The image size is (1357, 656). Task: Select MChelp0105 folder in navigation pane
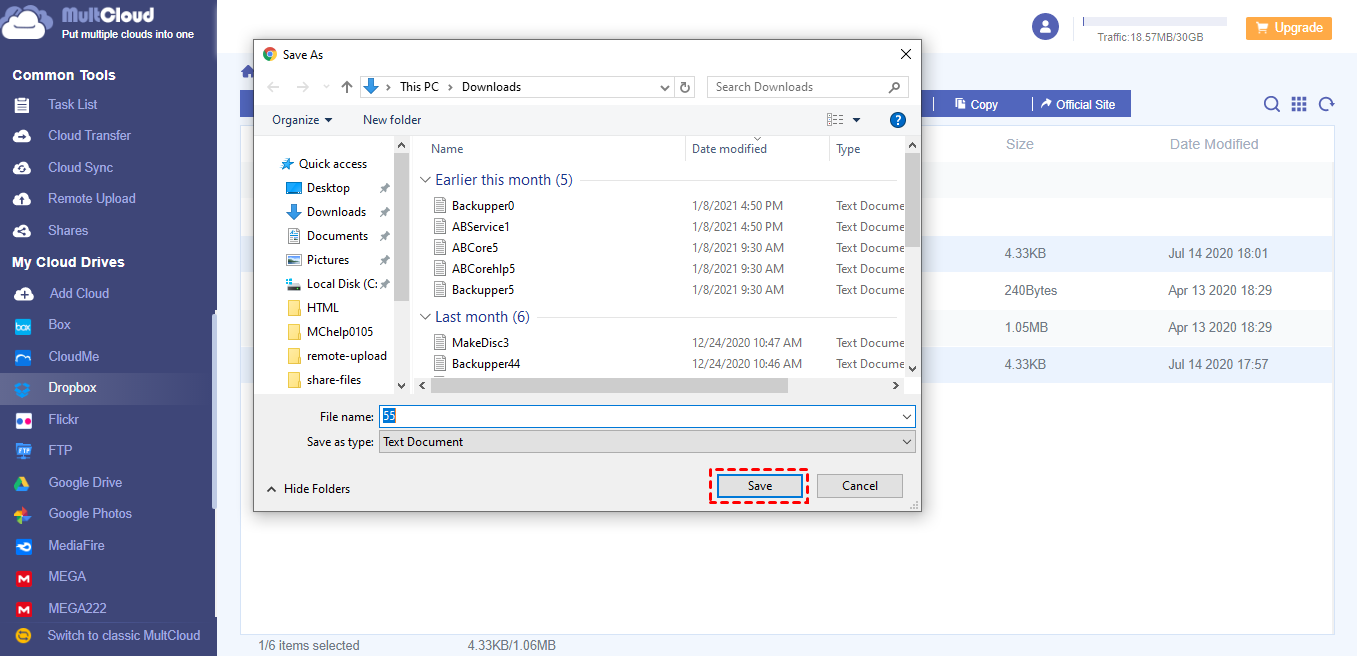[339, 332]
